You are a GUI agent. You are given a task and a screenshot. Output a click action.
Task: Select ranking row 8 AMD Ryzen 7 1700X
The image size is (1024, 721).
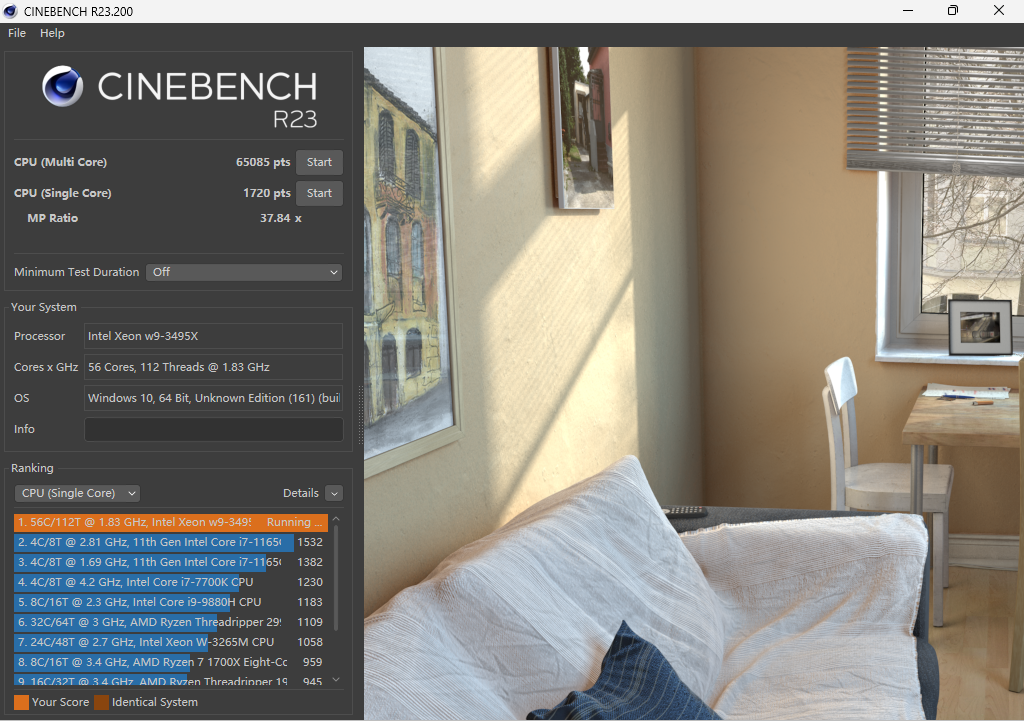click(x=171, y=662)
